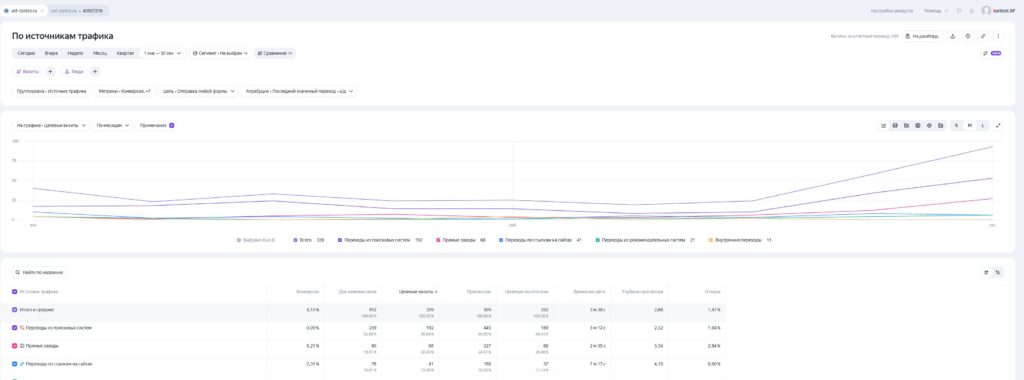Screen dimensions: 1024x380
Task: Switch table to percent (%) view
Action: click(x=997, y=272)
